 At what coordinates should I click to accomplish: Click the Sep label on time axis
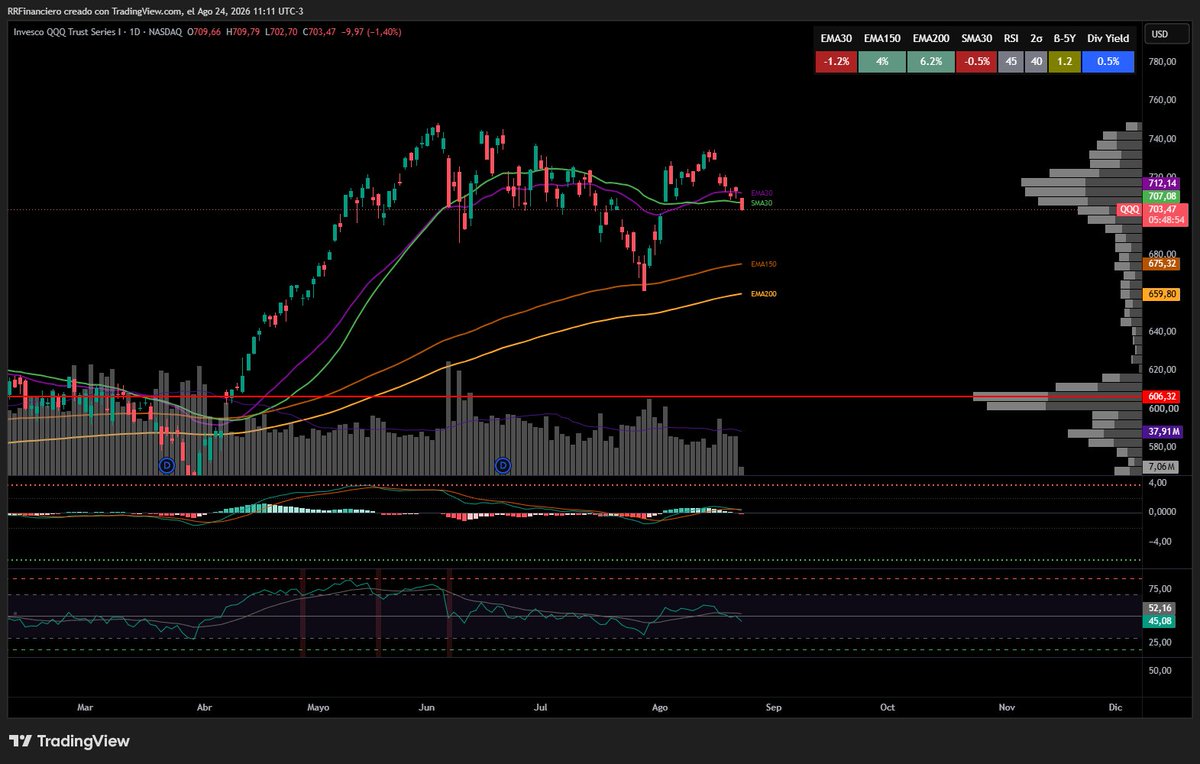tap(773, 707)
